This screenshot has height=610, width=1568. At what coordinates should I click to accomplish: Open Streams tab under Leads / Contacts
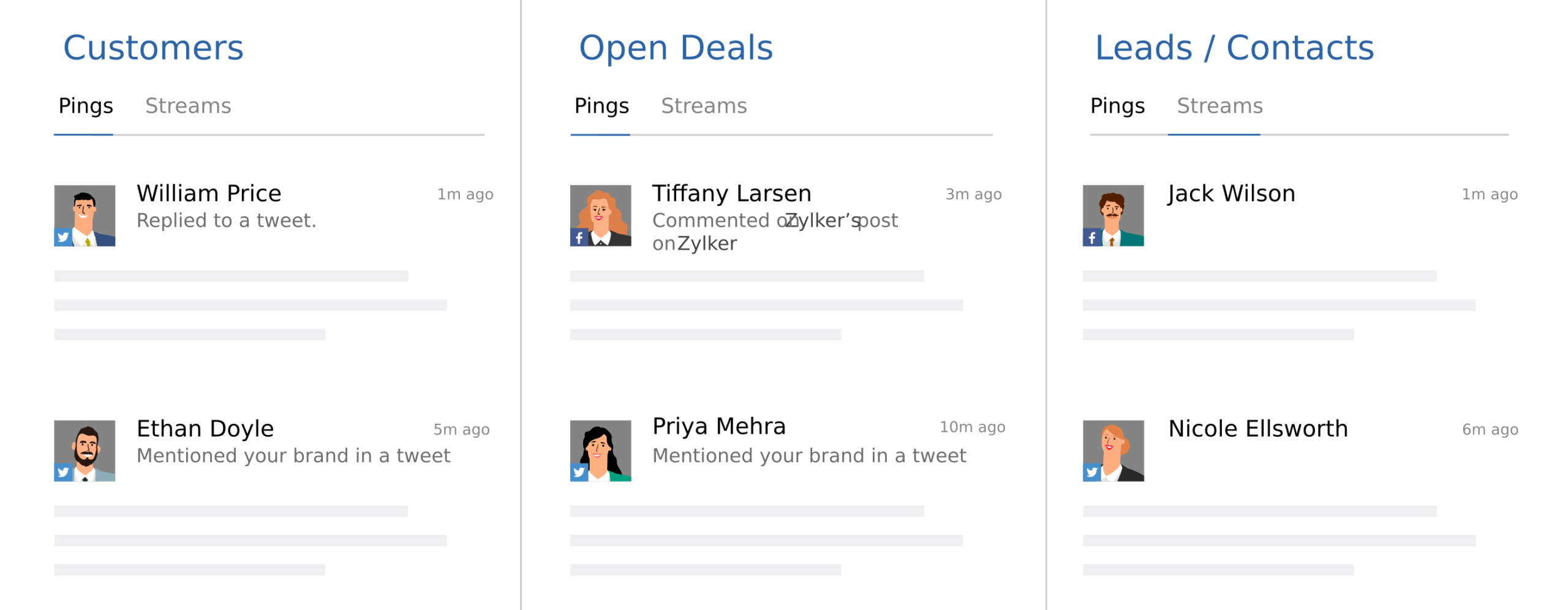pyautogui.click(x=1219, y=106)
